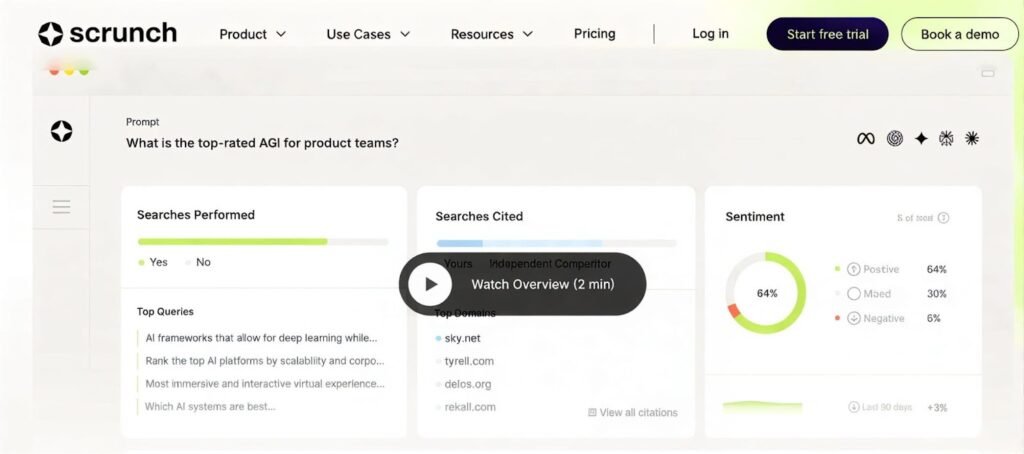The width and height of the screenshot is (1024, 454).
Task: Choose the Gemini sparkle star icon
Action: [921, 139]
